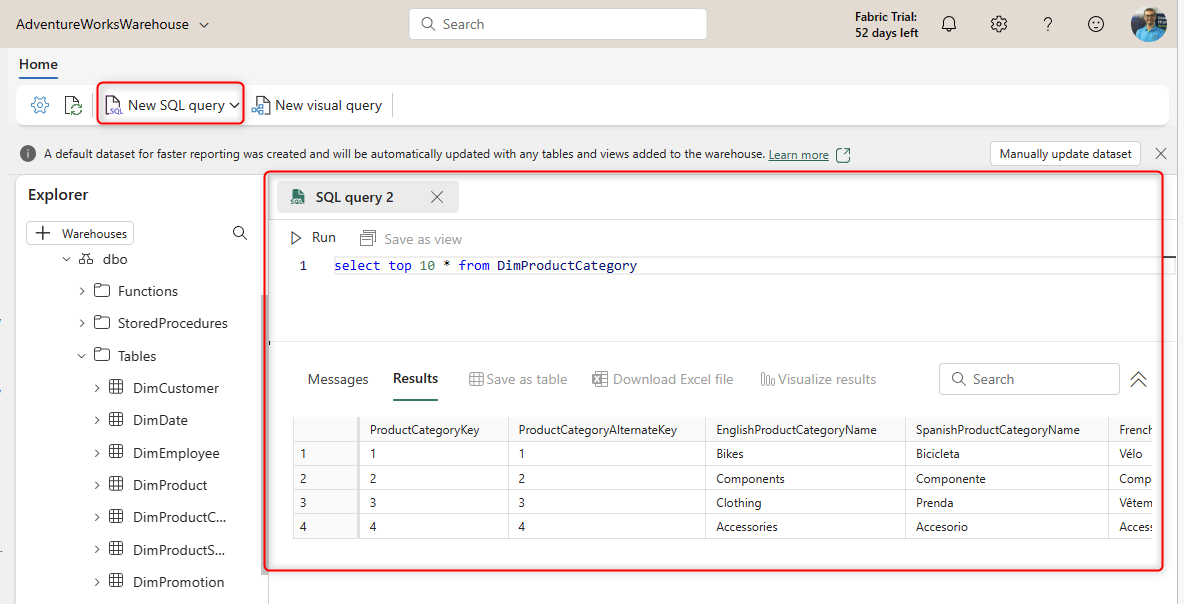Click the user profile avatar

pyautogui.click(x=1148, y=24)
